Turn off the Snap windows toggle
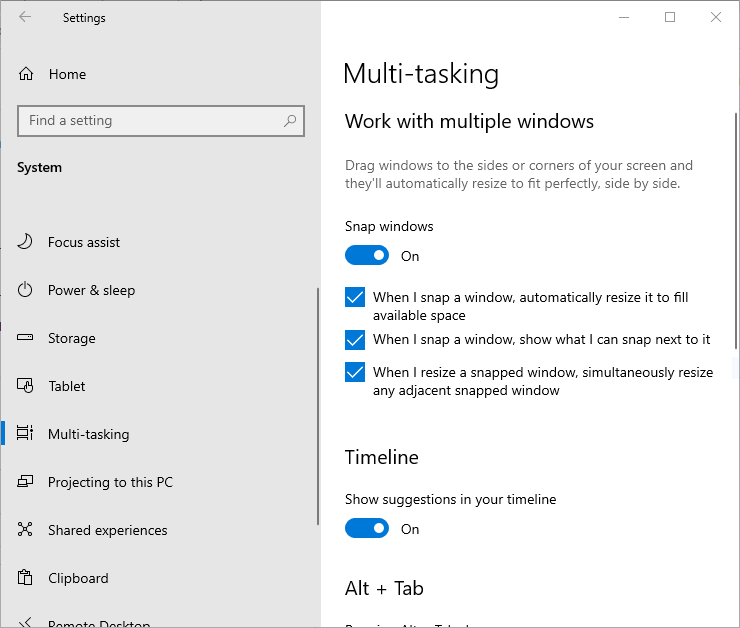 [x=367, y=256]
